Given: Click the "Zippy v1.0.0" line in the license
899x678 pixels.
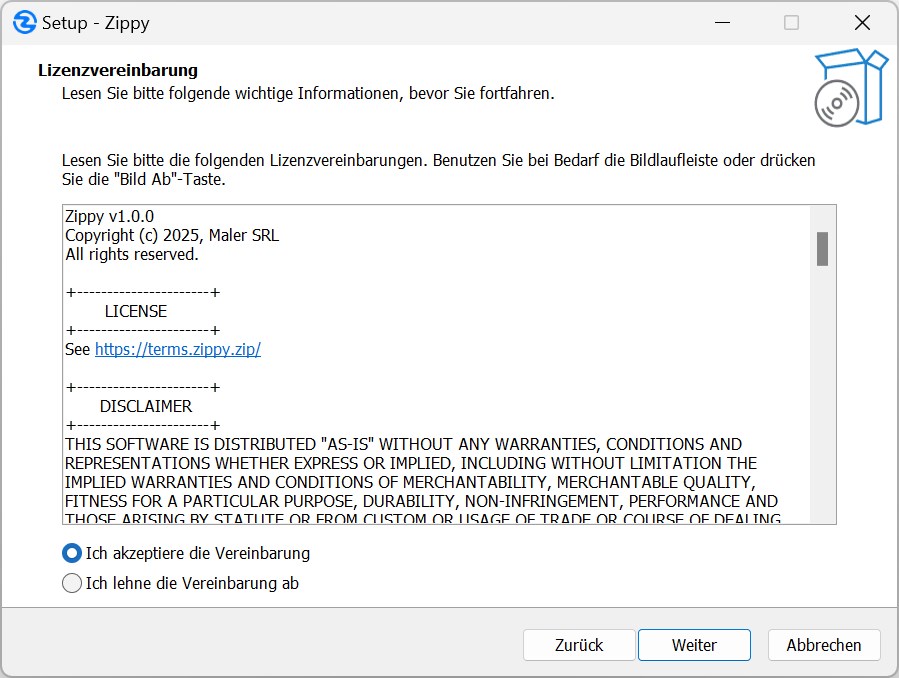Looking at the screenshot, I should (110, 216).
